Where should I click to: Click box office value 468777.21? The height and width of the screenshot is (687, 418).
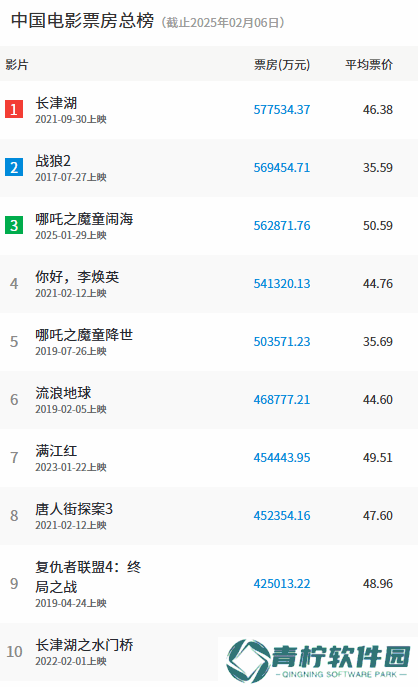click(x=282, y=400)
